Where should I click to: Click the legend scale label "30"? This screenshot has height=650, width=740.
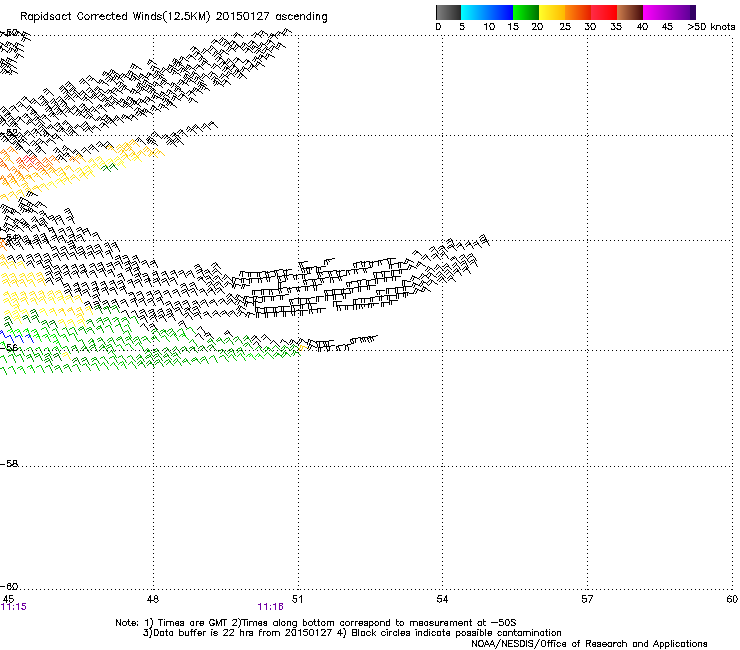click(x=590, y=27)
